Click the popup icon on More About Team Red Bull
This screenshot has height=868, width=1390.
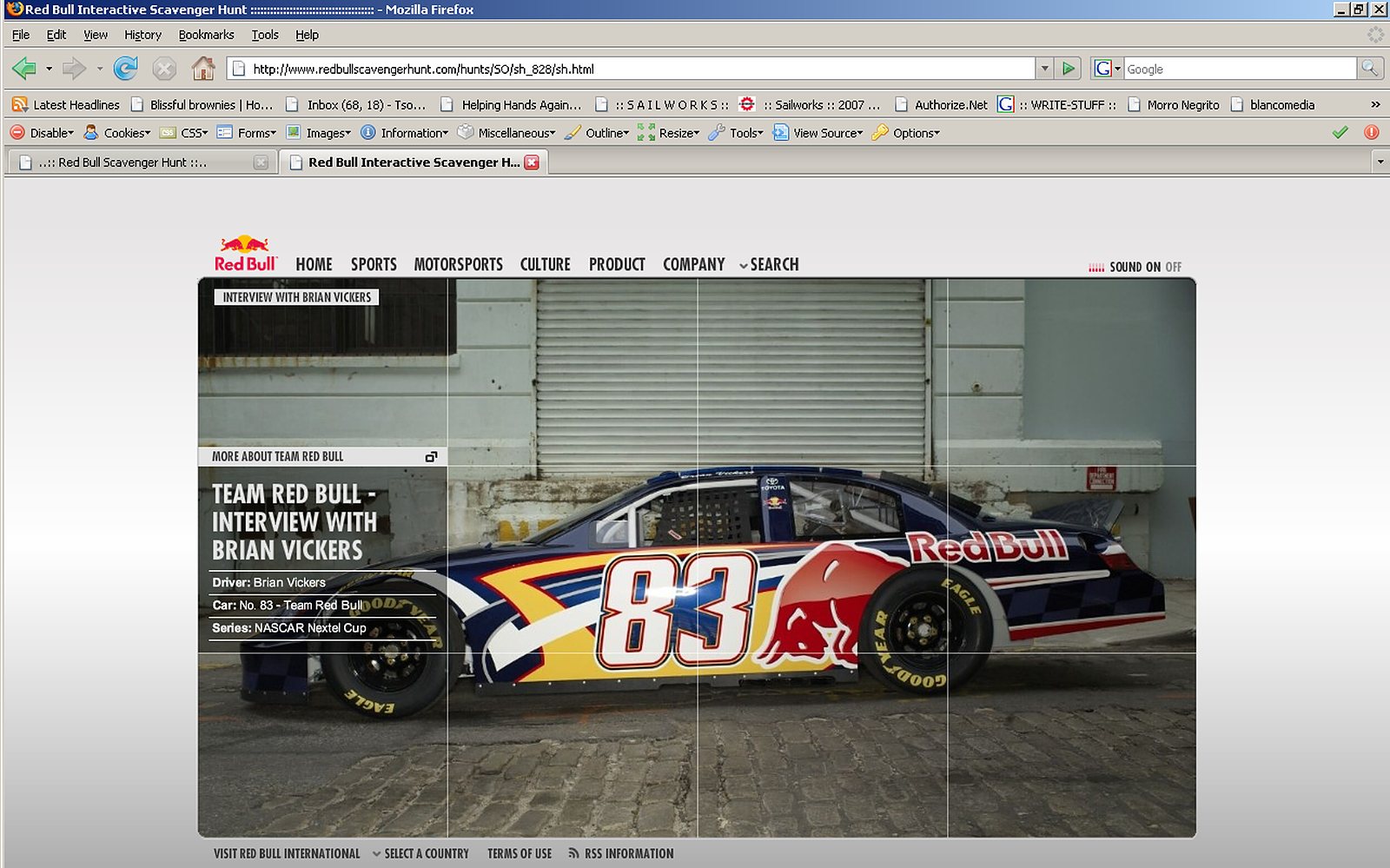pyautogui.click(x=431, y=456)
